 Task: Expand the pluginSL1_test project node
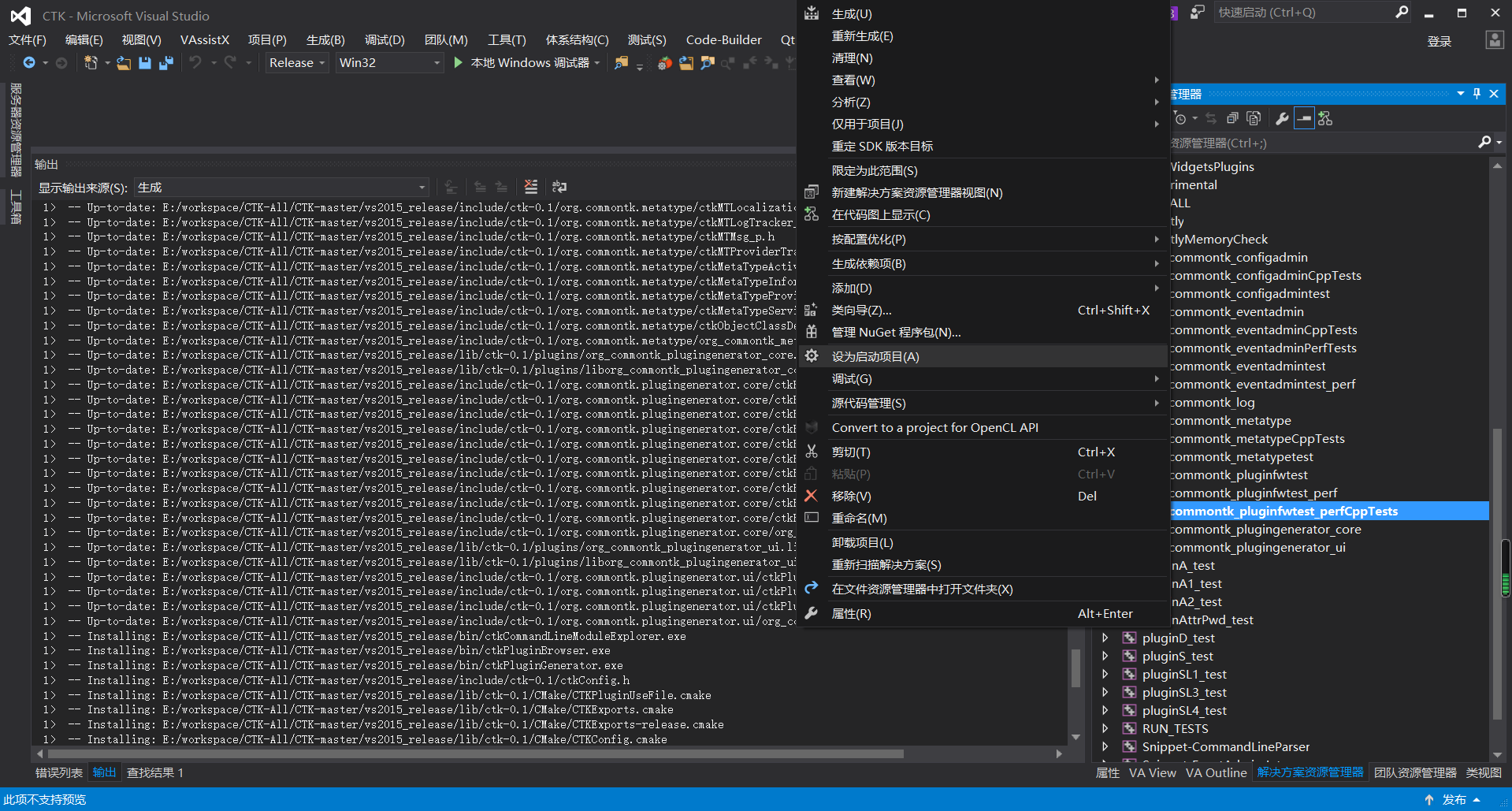coord(1105,674)
